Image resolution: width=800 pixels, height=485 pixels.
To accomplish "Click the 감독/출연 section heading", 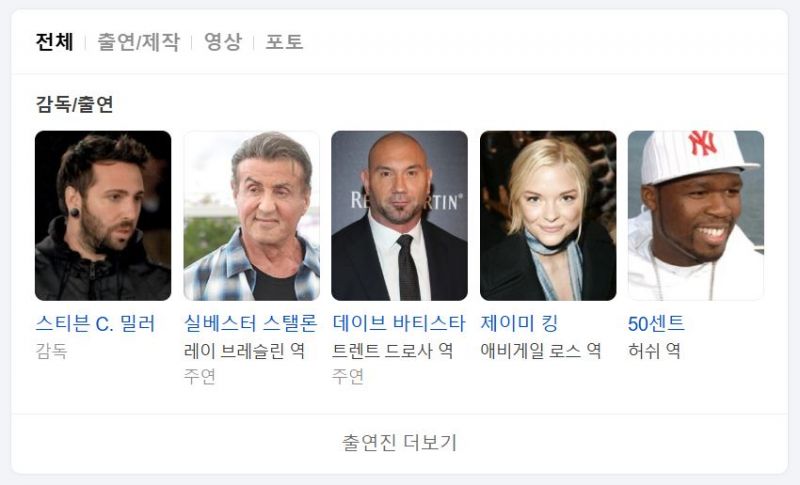I will coord(74,105).
